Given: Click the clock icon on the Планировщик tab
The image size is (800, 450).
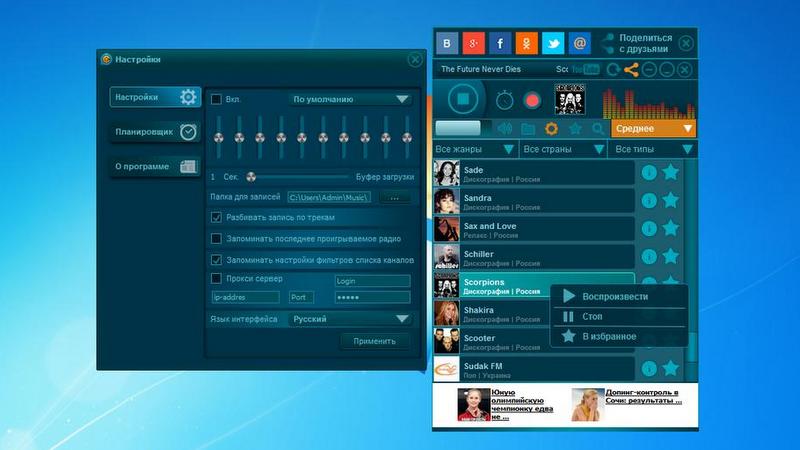Looking at the screenshot, I should point(188,132).
